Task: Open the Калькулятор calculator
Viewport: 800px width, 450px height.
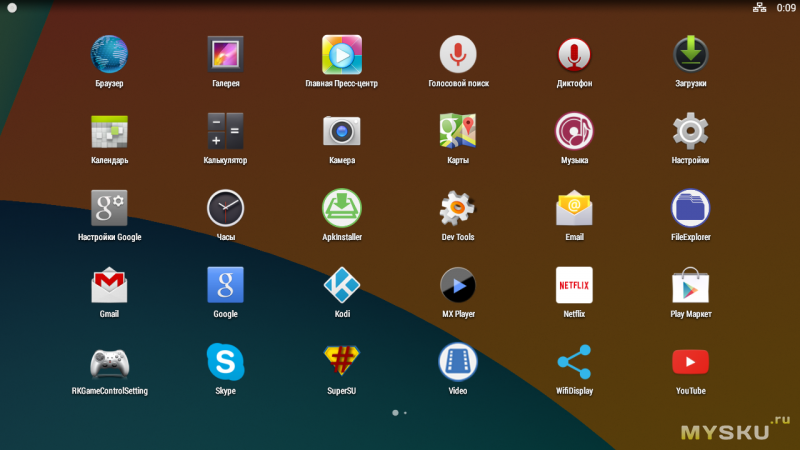Action: pos(226,132)
